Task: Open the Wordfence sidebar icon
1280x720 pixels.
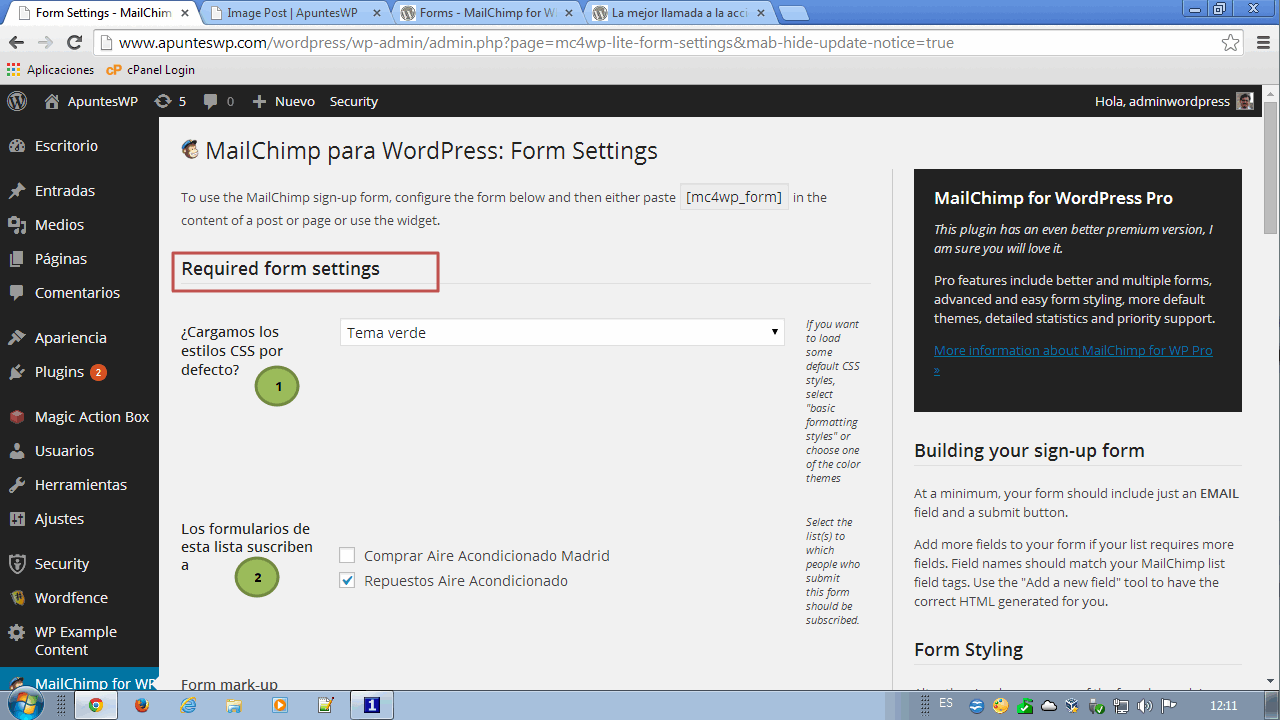Action: pos(17,598)
